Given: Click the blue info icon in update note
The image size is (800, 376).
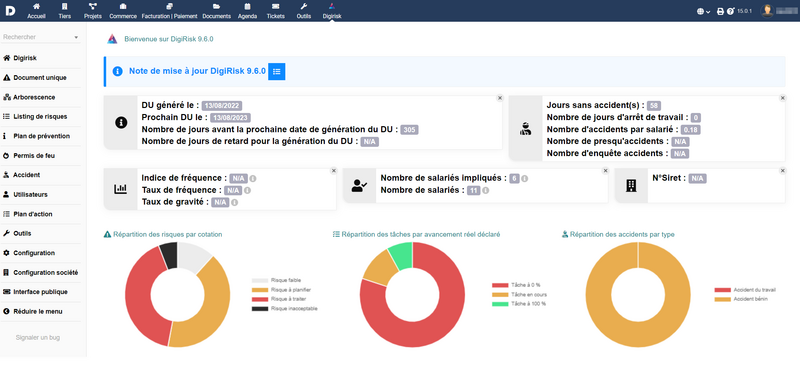Looking at the screenshot, I should point(117,71).
